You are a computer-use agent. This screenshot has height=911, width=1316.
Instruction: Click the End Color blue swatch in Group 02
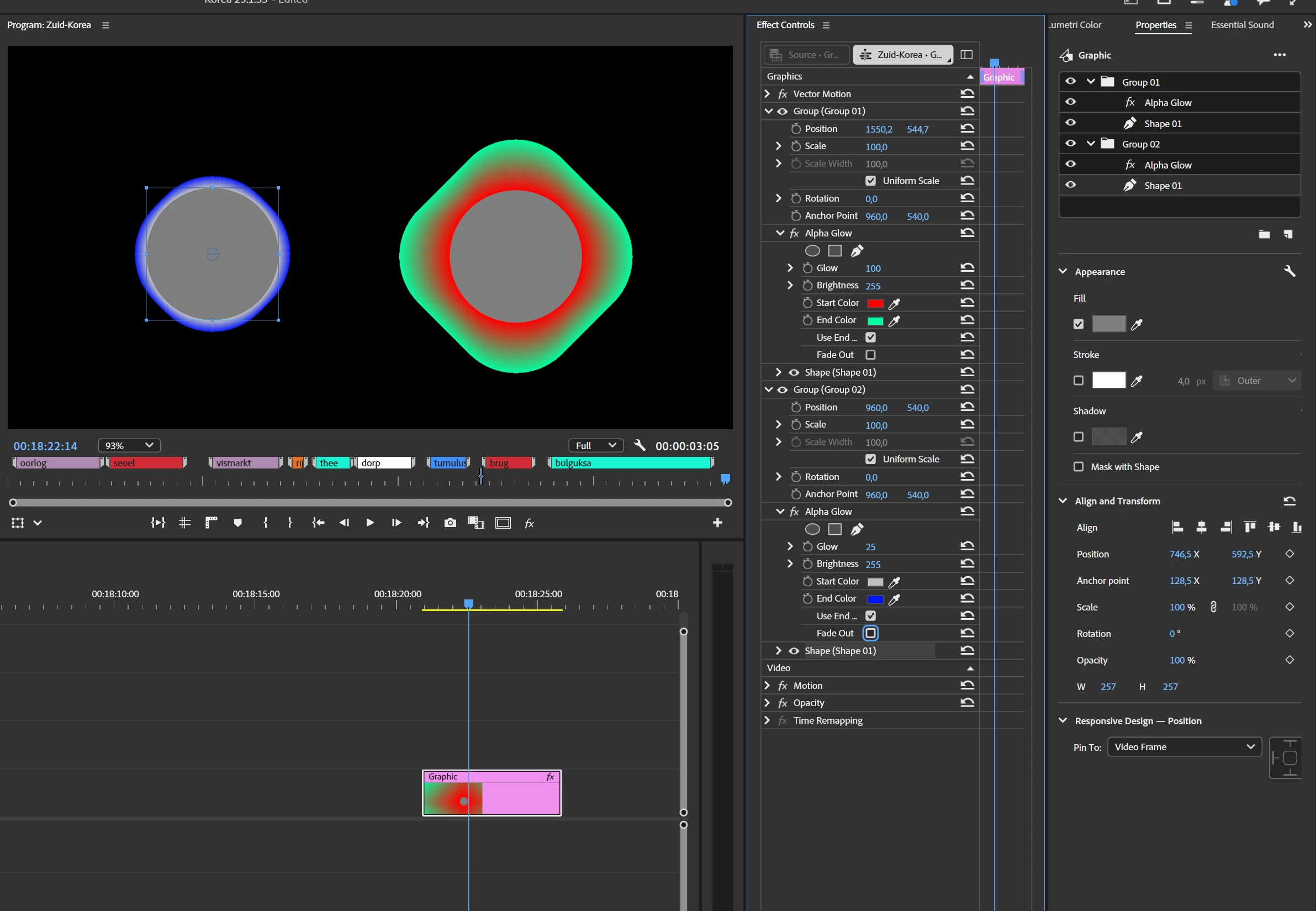875,599
